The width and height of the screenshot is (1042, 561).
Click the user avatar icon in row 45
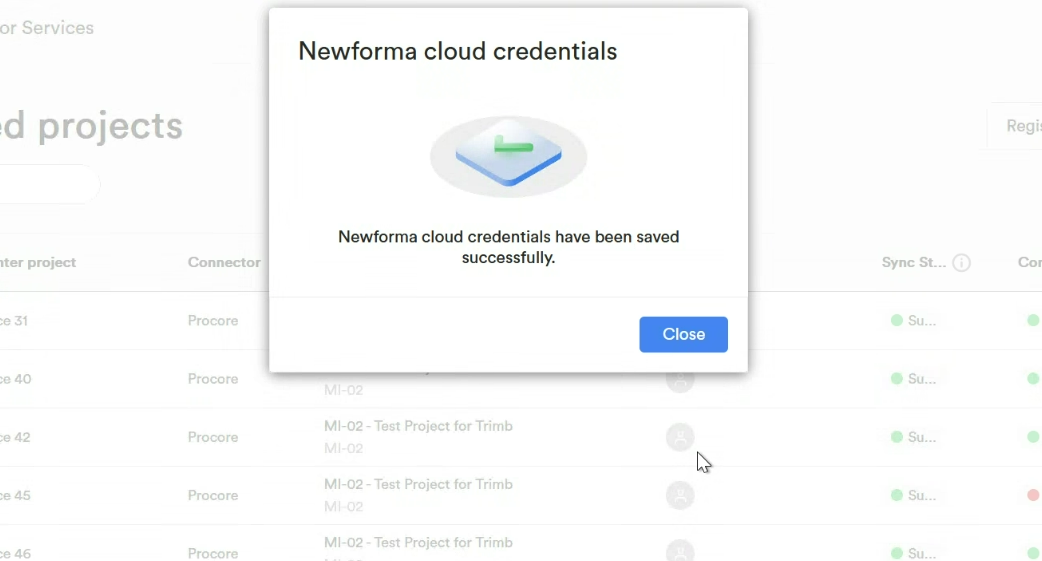[x=680, y=495]
